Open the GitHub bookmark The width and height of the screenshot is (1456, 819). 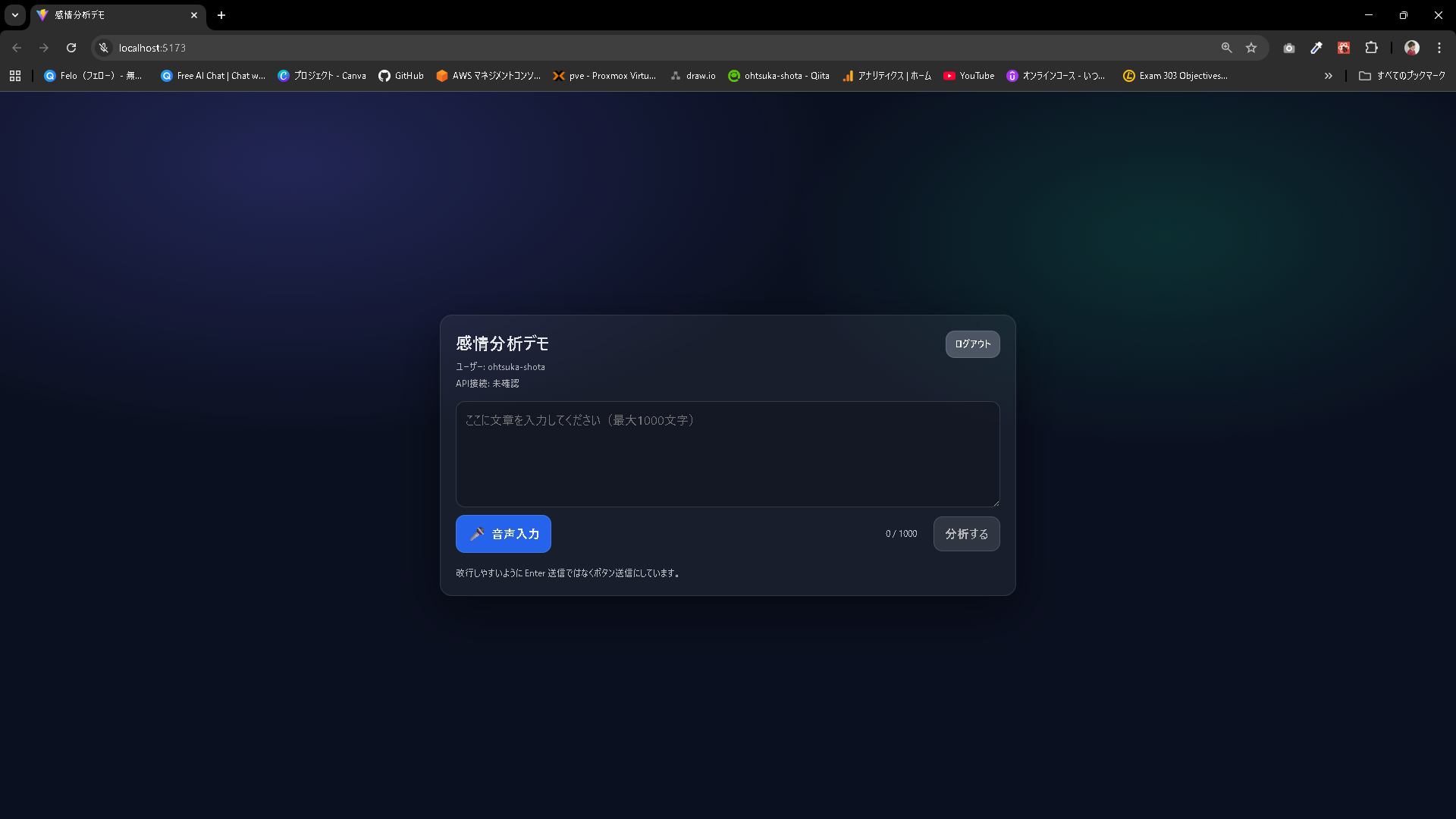401,76
